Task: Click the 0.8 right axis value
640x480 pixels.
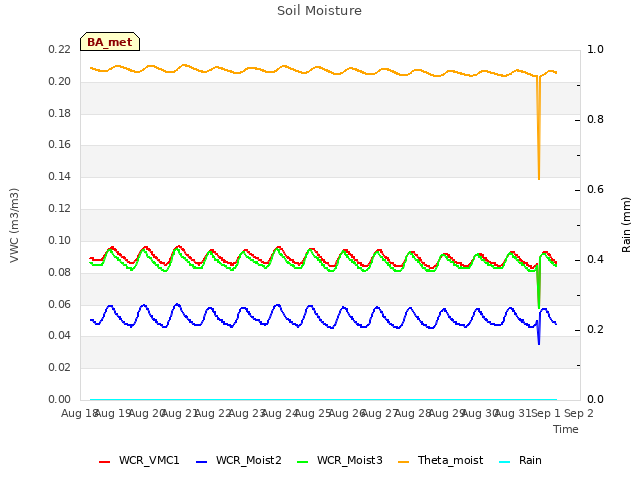Action: click(x=595, y=119)
